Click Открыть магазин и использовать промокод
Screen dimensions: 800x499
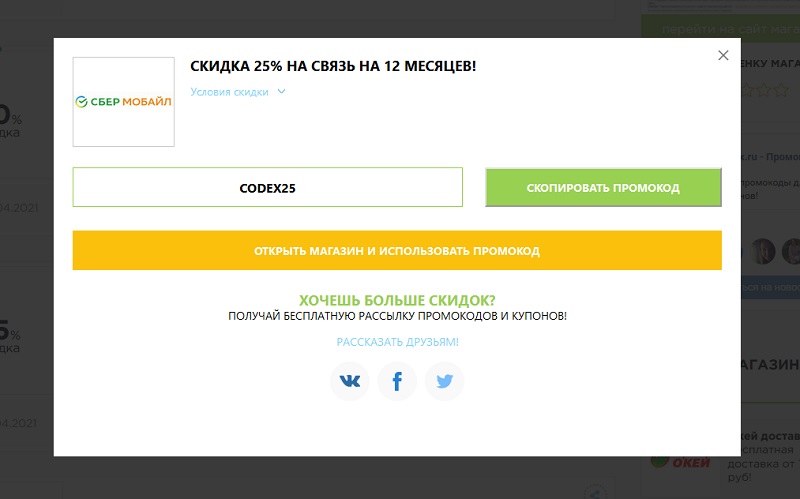[397, 251]
